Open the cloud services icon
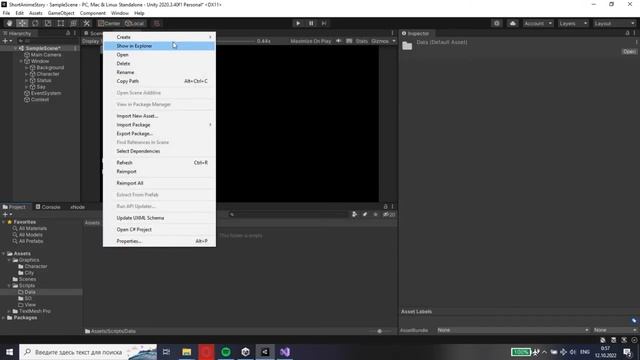 (513, 23)
